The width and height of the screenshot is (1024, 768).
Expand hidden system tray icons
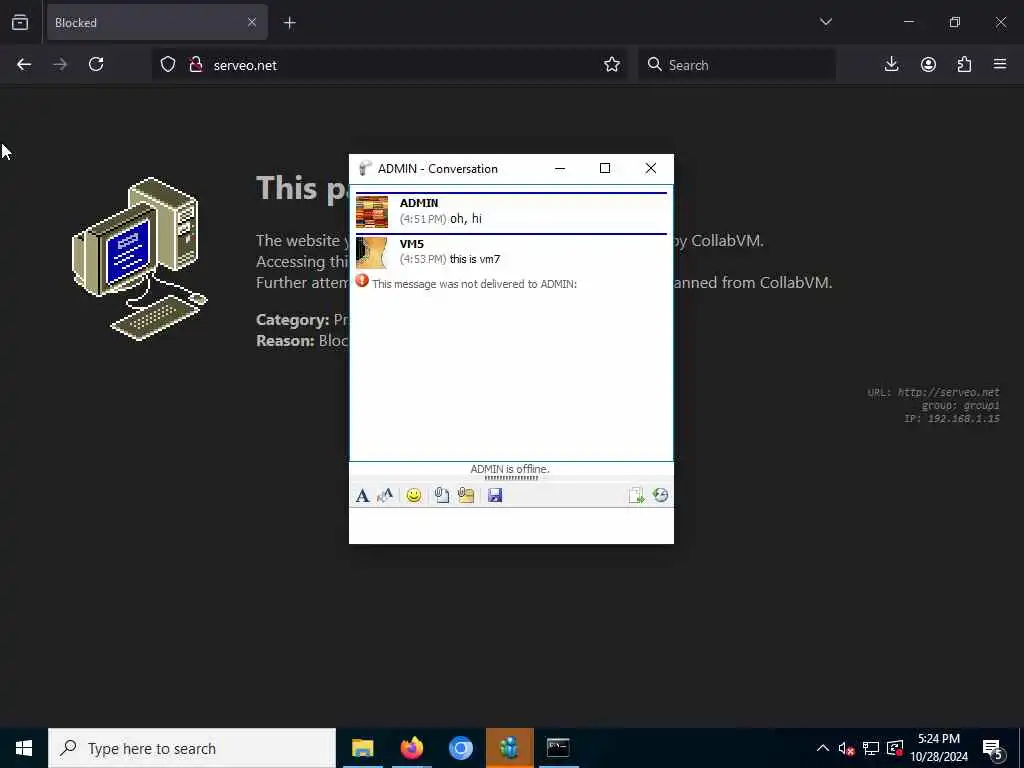point(823,748)
